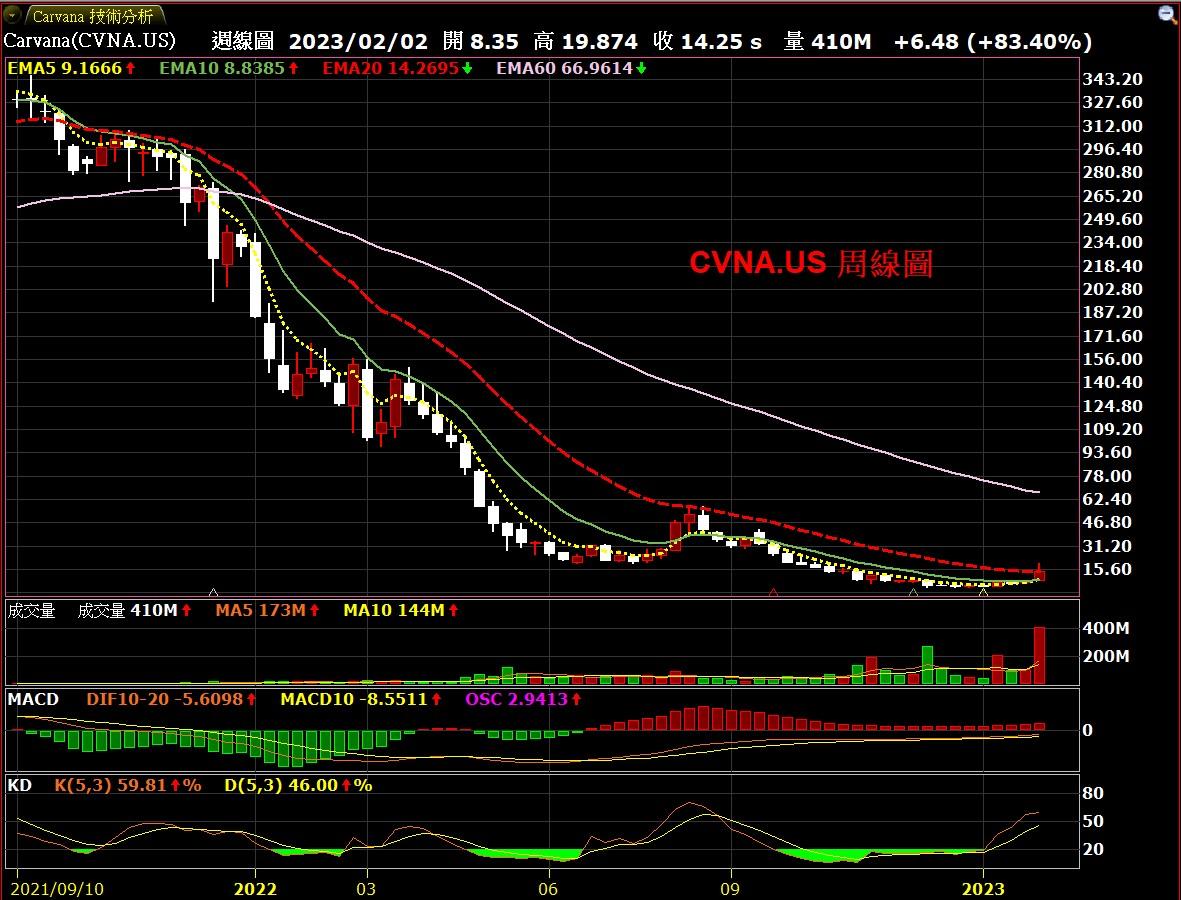Viewport: 1181px width, 900px height.
Task: Click the 成交量 panel title
Action: (31, 611)
